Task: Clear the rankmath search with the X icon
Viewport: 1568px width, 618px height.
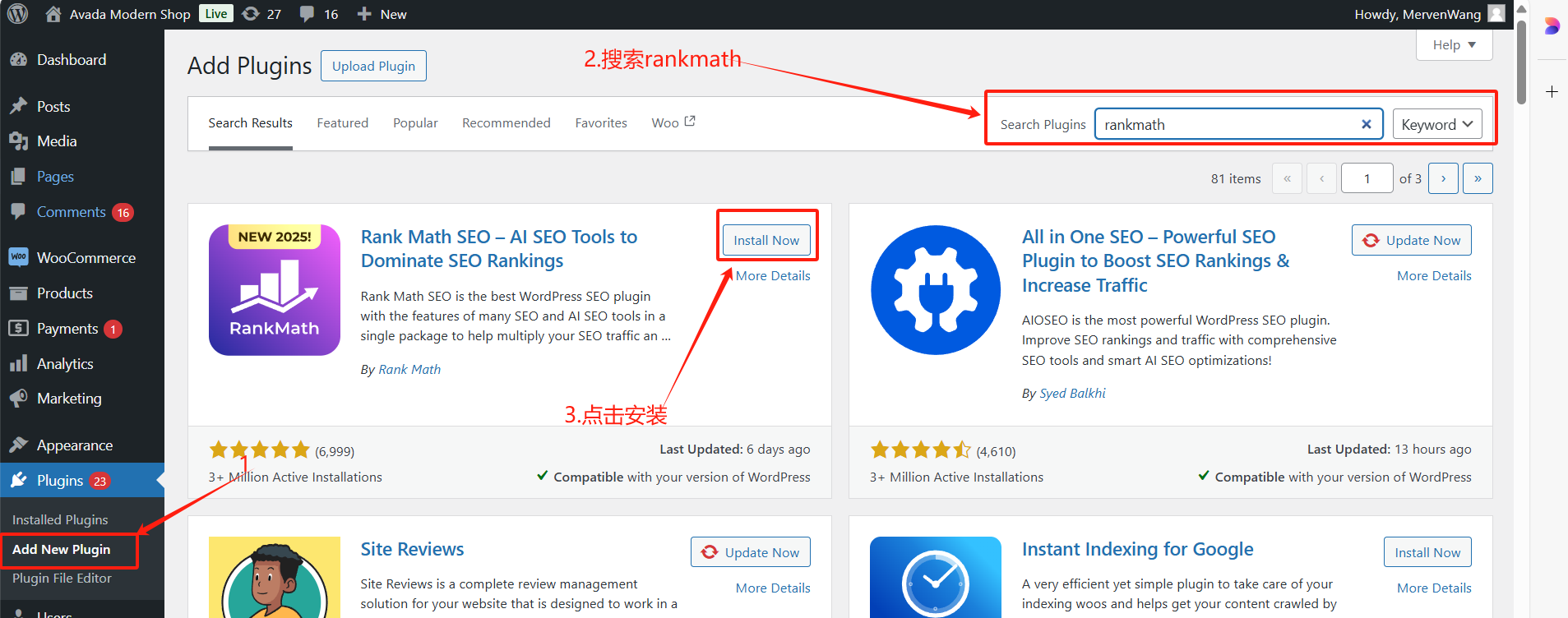Action: [1367, 124]
